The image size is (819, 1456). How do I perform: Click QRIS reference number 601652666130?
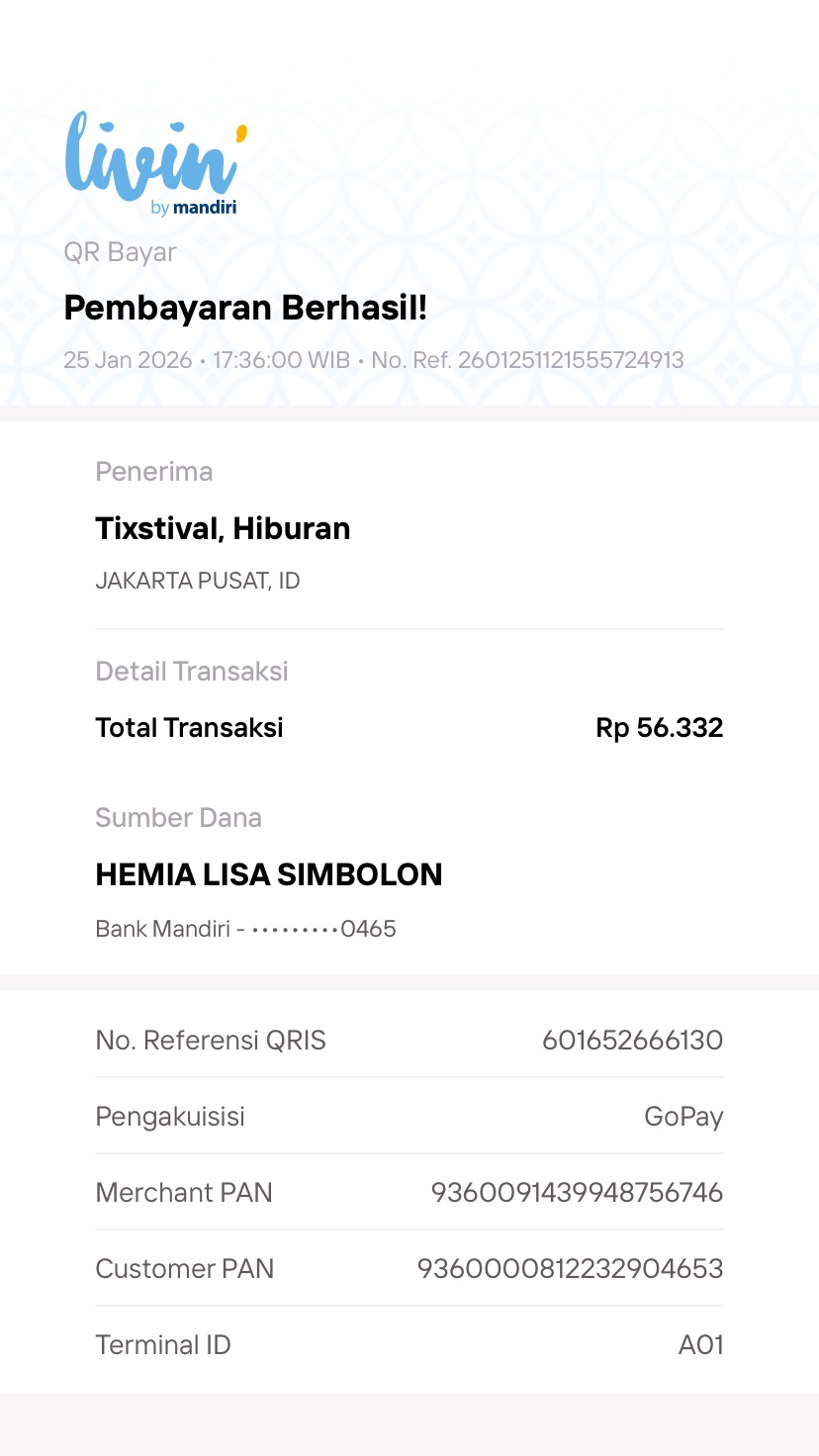632,1041
